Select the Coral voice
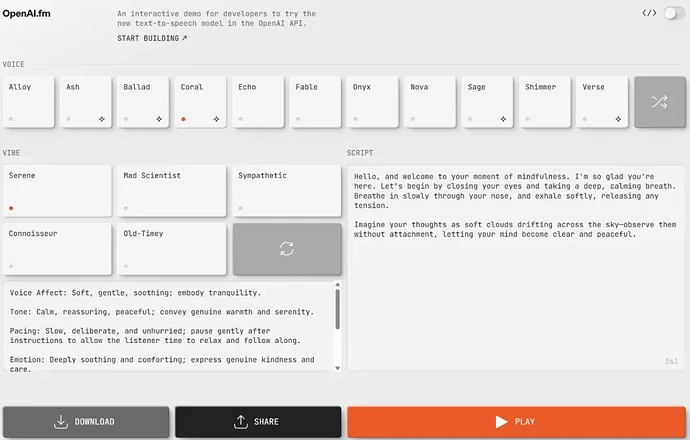Image resolution: width=690 pixels, height=440 pixels. [x=200, y=102]
